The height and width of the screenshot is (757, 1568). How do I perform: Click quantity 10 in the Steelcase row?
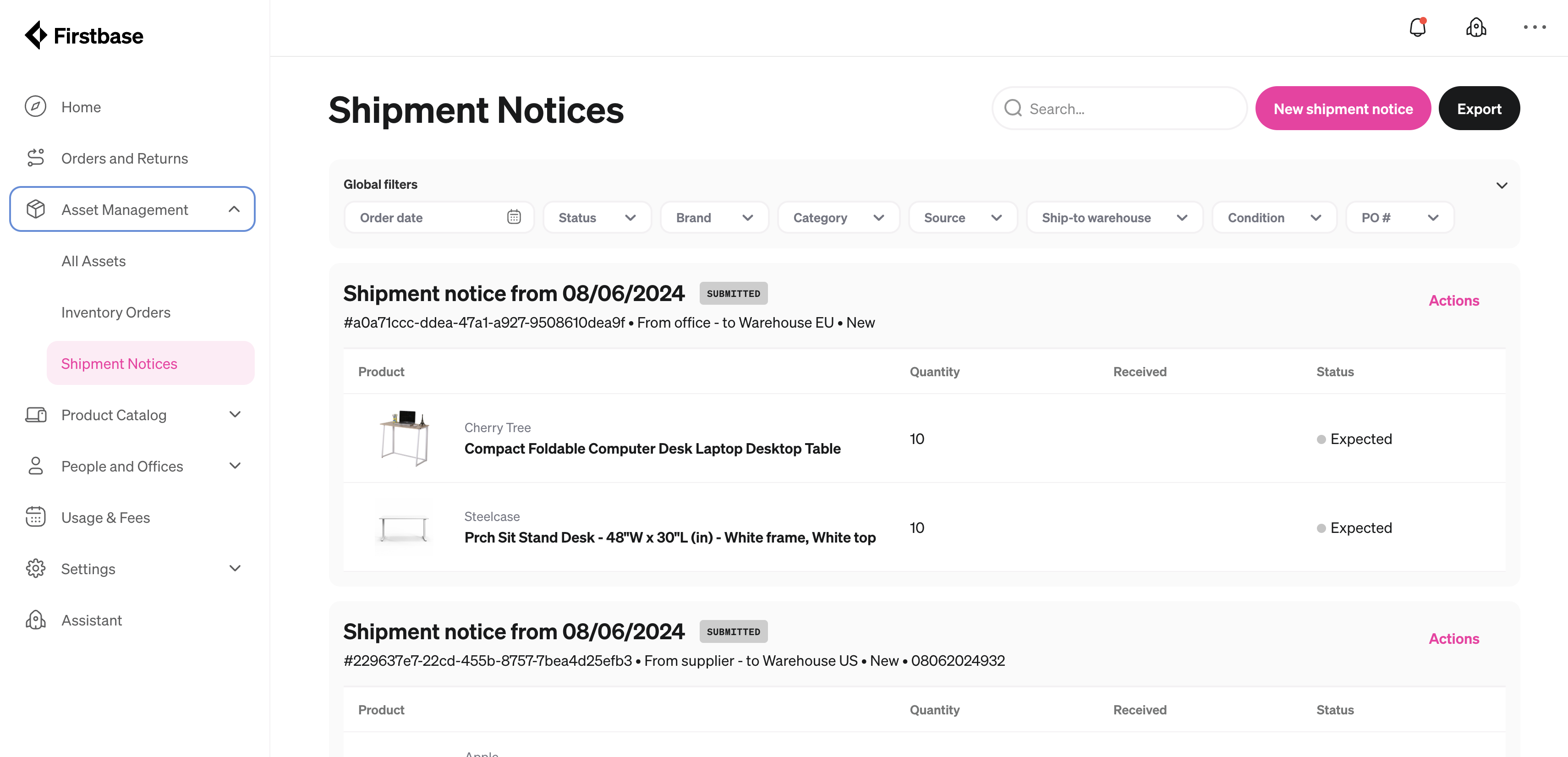(917, 527)
